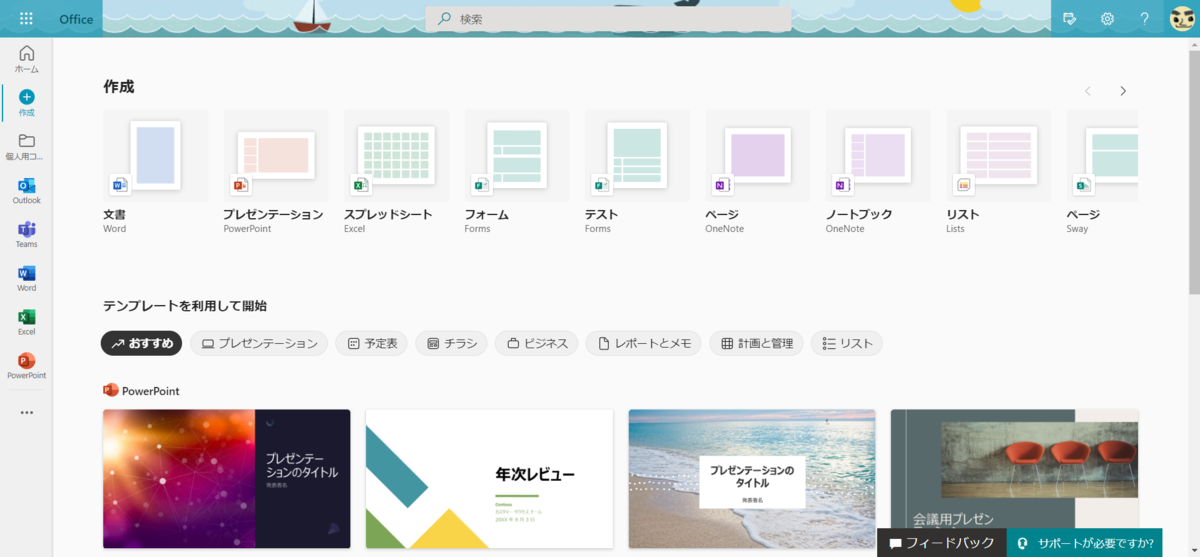The width and height of the screenshot is (1200, 557).
Task: Click the Office title link
Action: 76,19
